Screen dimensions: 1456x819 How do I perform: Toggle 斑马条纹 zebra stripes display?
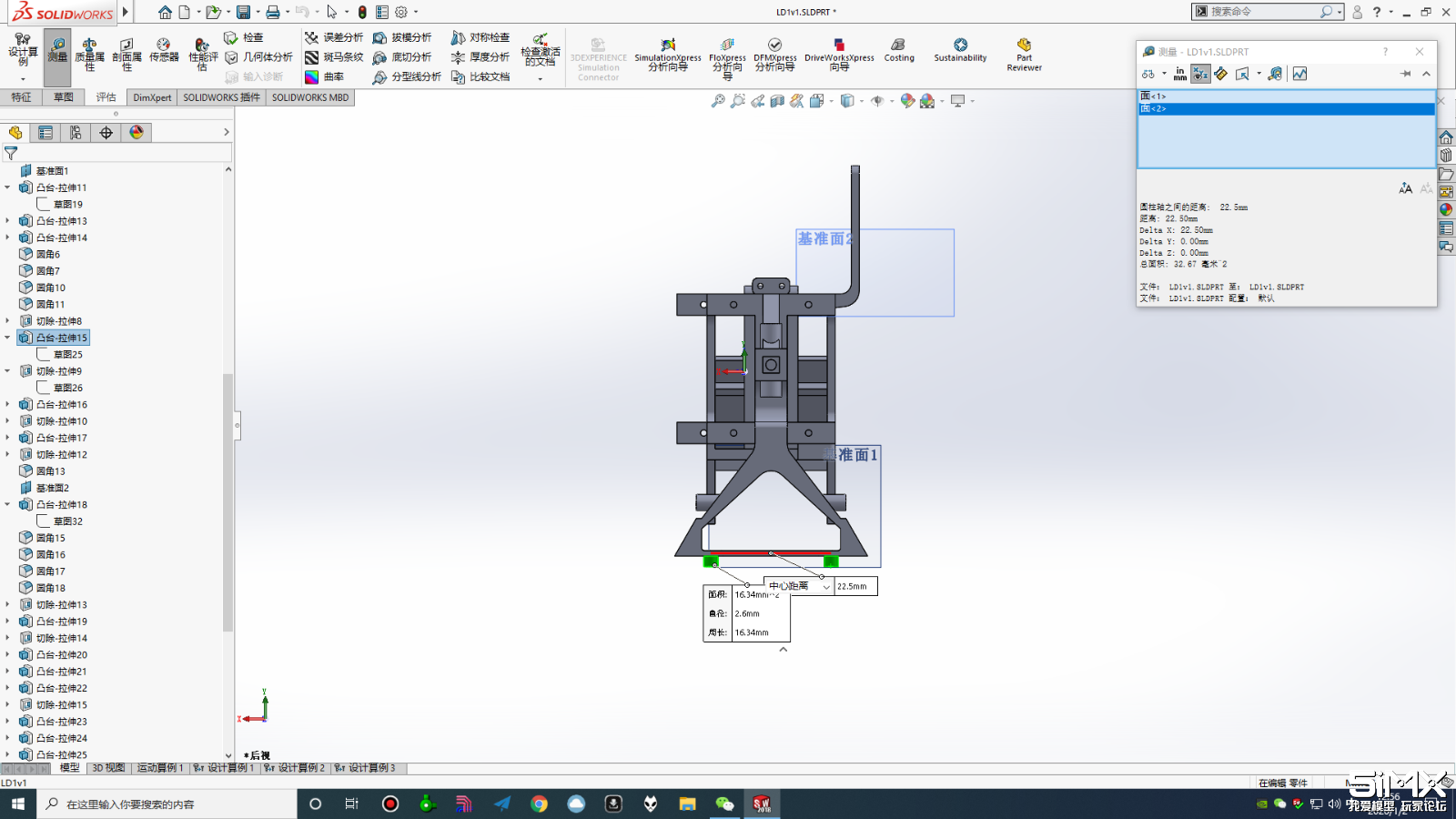[333, 57]
